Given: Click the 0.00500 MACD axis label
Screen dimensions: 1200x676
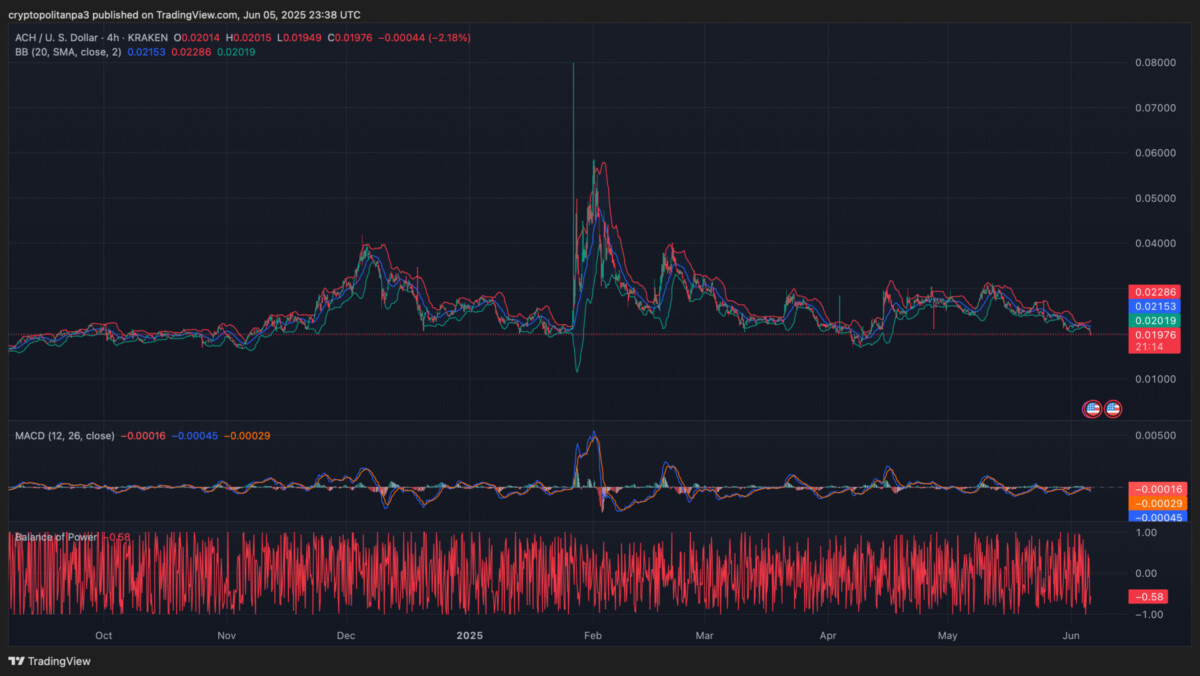Looking at the screenshot, I should point(1155,436).
